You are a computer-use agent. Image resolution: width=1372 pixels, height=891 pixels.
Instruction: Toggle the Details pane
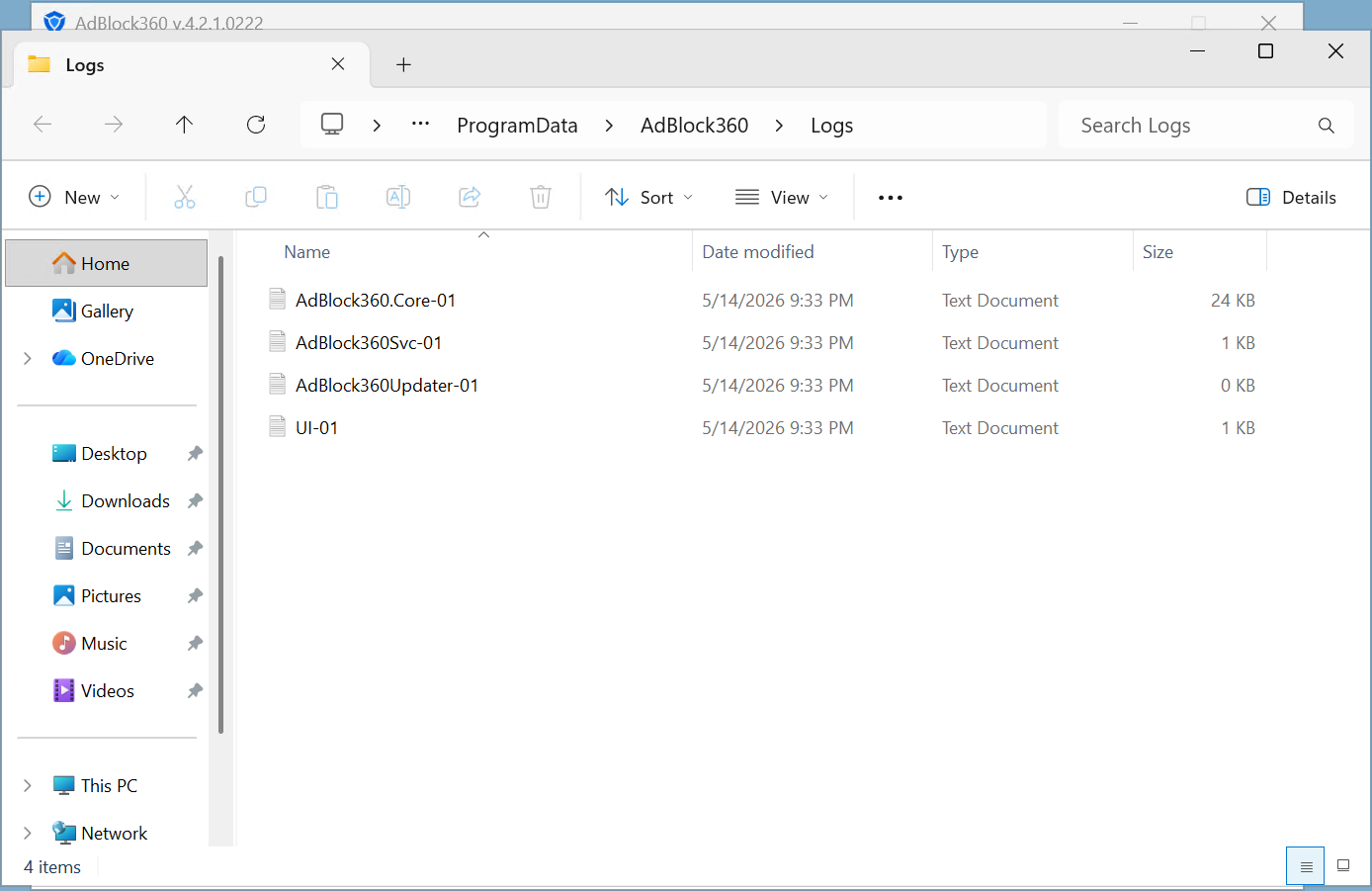tap(1291, 197)
